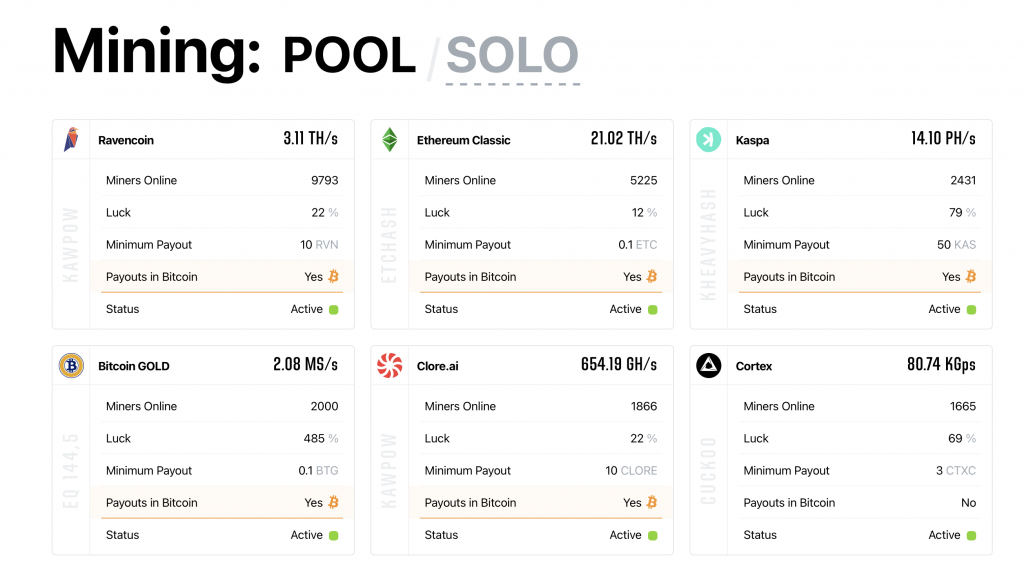This screenshot has width=1024, height=564.
Task: Open the Kaspa pool name link
Action: (x=752, y=141)
